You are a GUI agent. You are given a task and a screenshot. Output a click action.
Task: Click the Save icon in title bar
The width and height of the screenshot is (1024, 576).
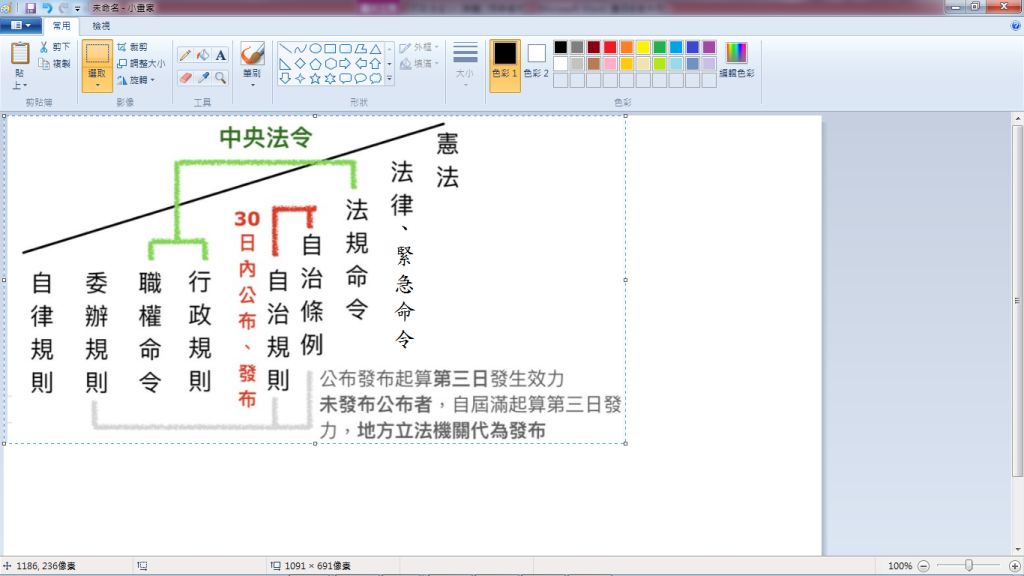(x=31, y=7)
